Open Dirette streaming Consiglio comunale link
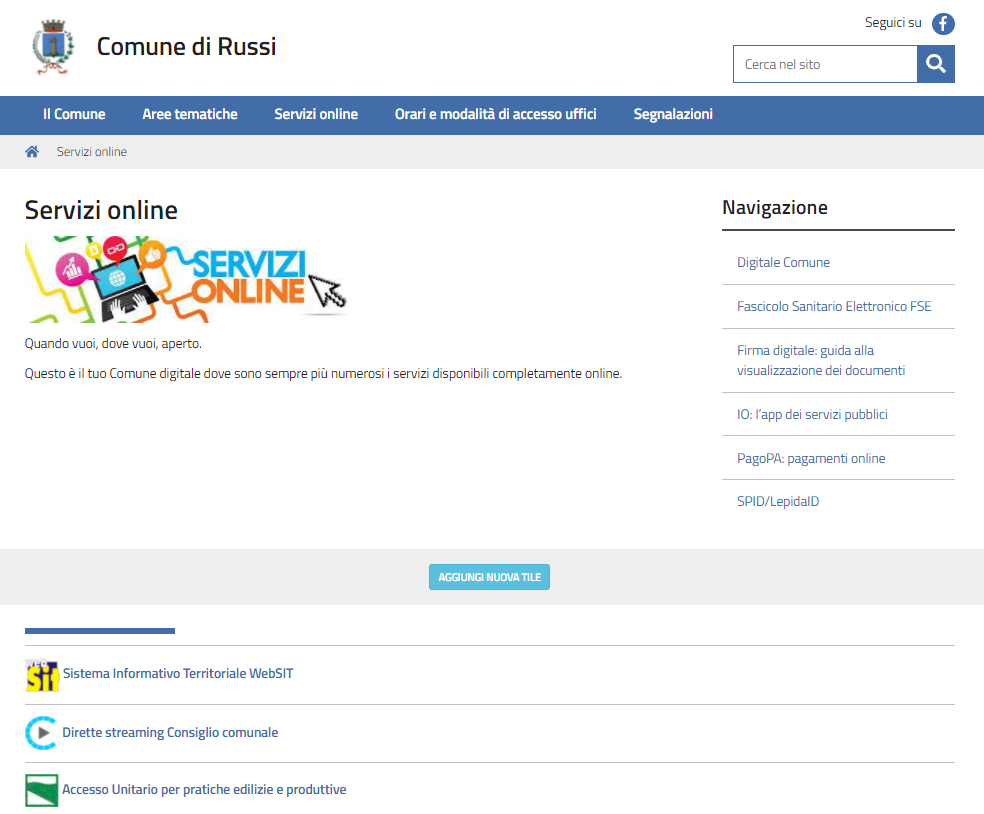 click(170, 733)
